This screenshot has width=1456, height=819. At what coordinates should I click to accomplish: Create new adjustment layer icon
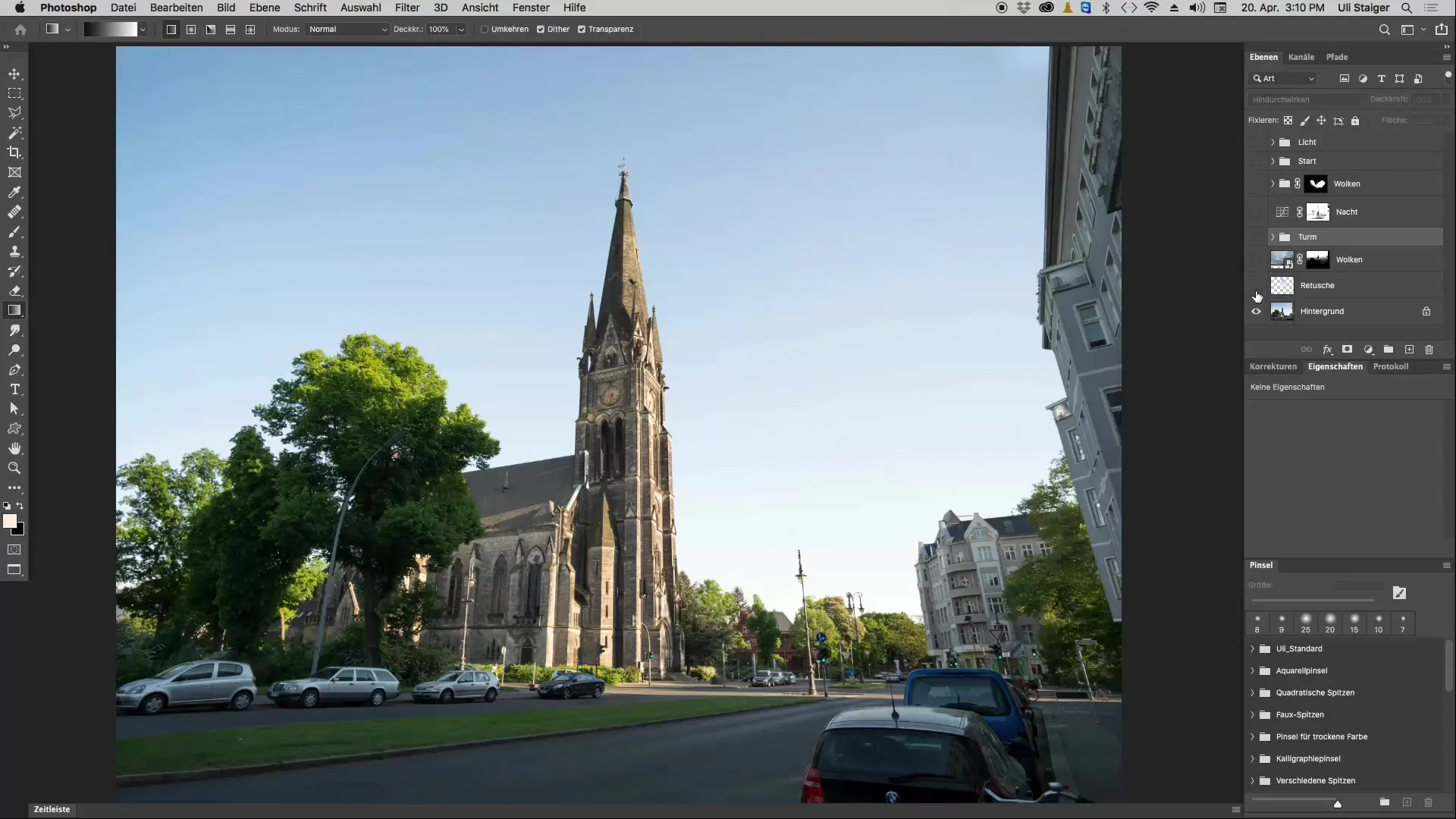click(1368, 350)
